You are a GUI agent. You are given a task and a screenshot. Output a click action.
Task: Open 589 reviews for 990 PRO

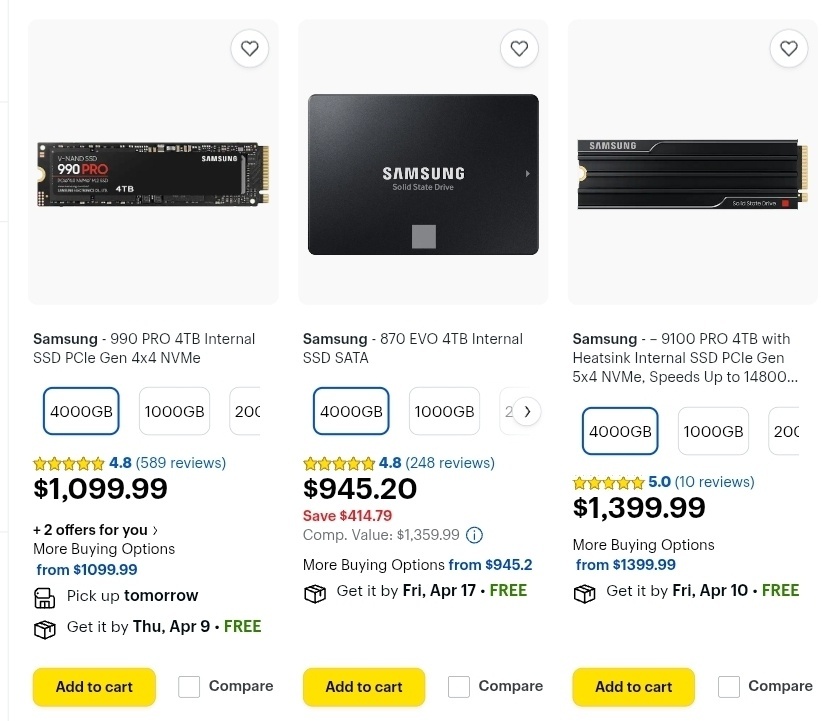181,463
